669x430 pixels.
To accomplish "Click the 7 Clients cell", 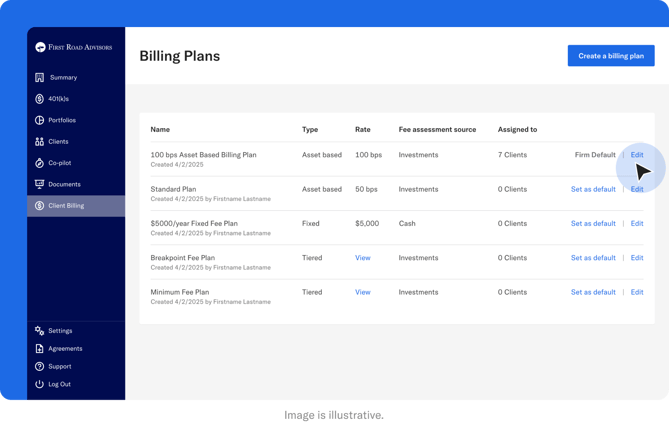I will [x=512, y=155].
